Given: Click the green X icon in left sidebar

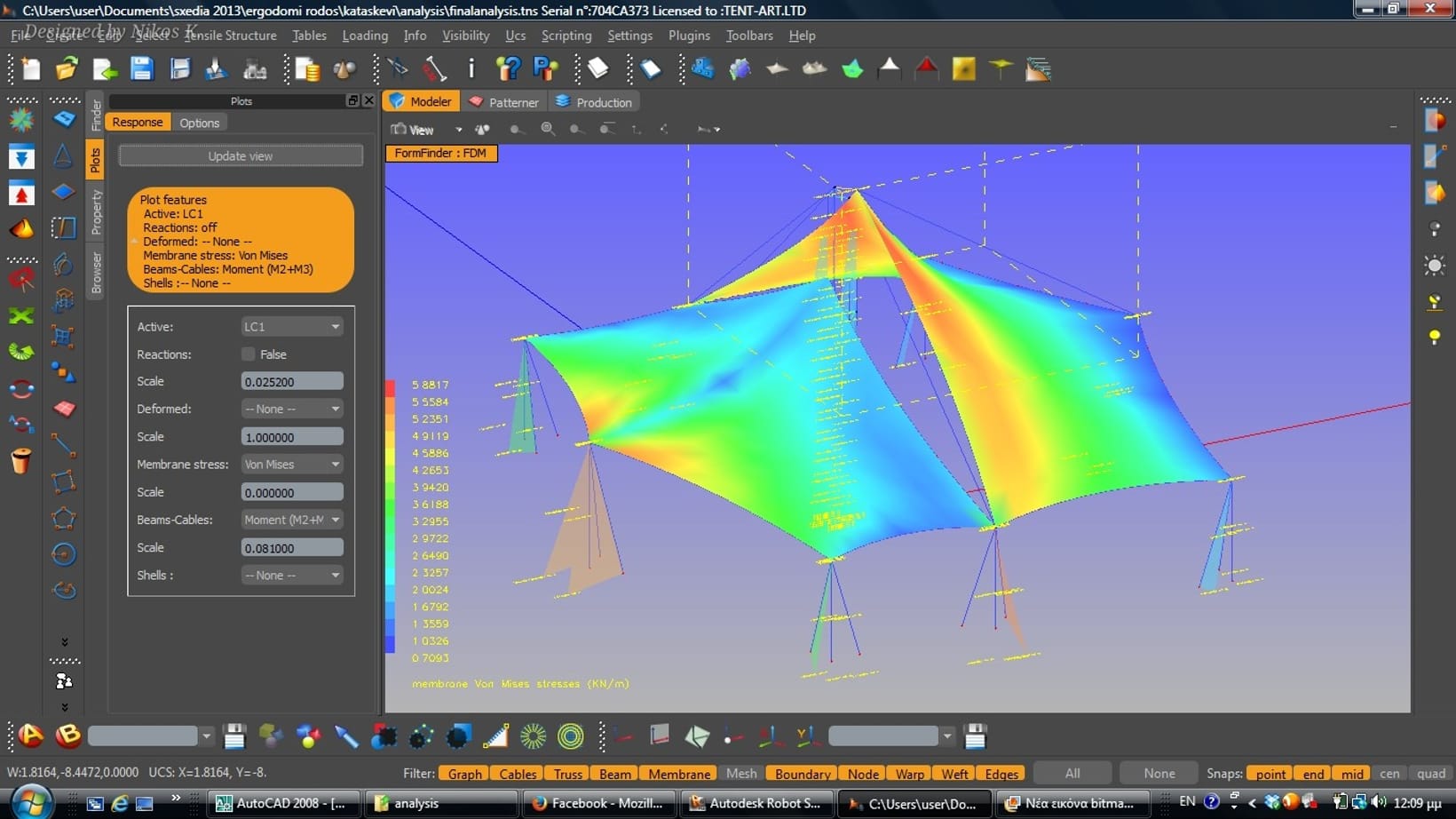Looking at the screenshot, I should pyautogui.click(x=21, y=316).
